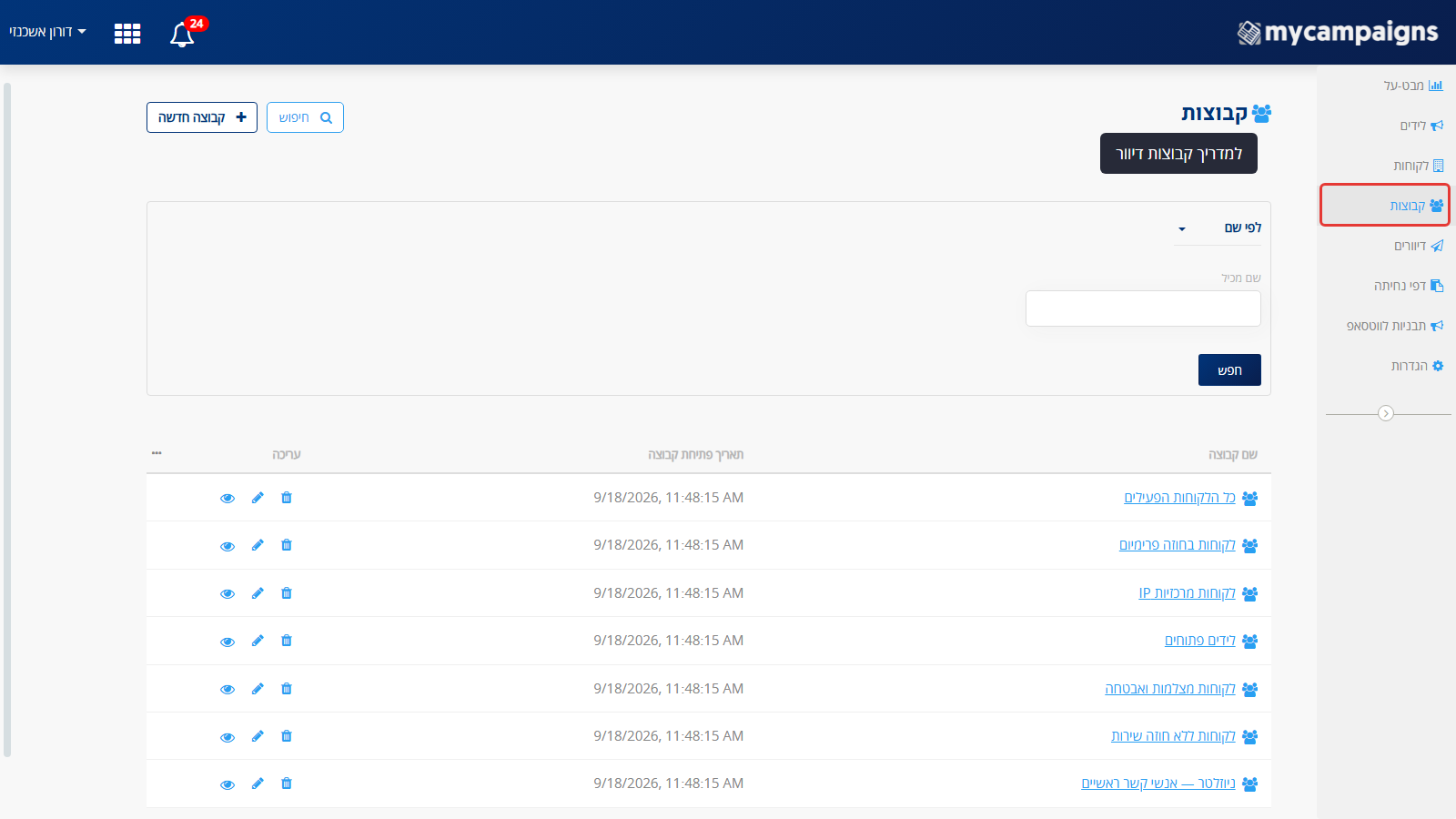
Task: View the לידים פתוחים group
Action: pyautogui.click(x=227, y=642)
